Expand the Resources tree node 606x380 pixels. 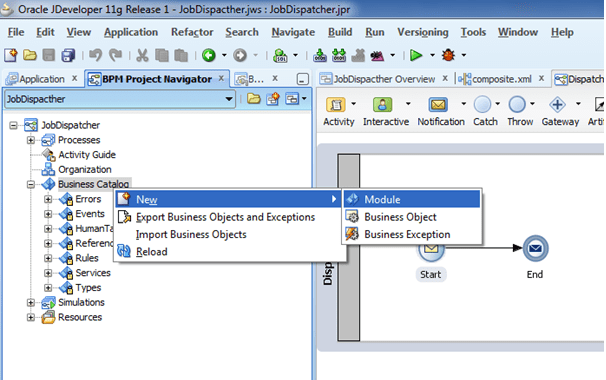[31, 317]
